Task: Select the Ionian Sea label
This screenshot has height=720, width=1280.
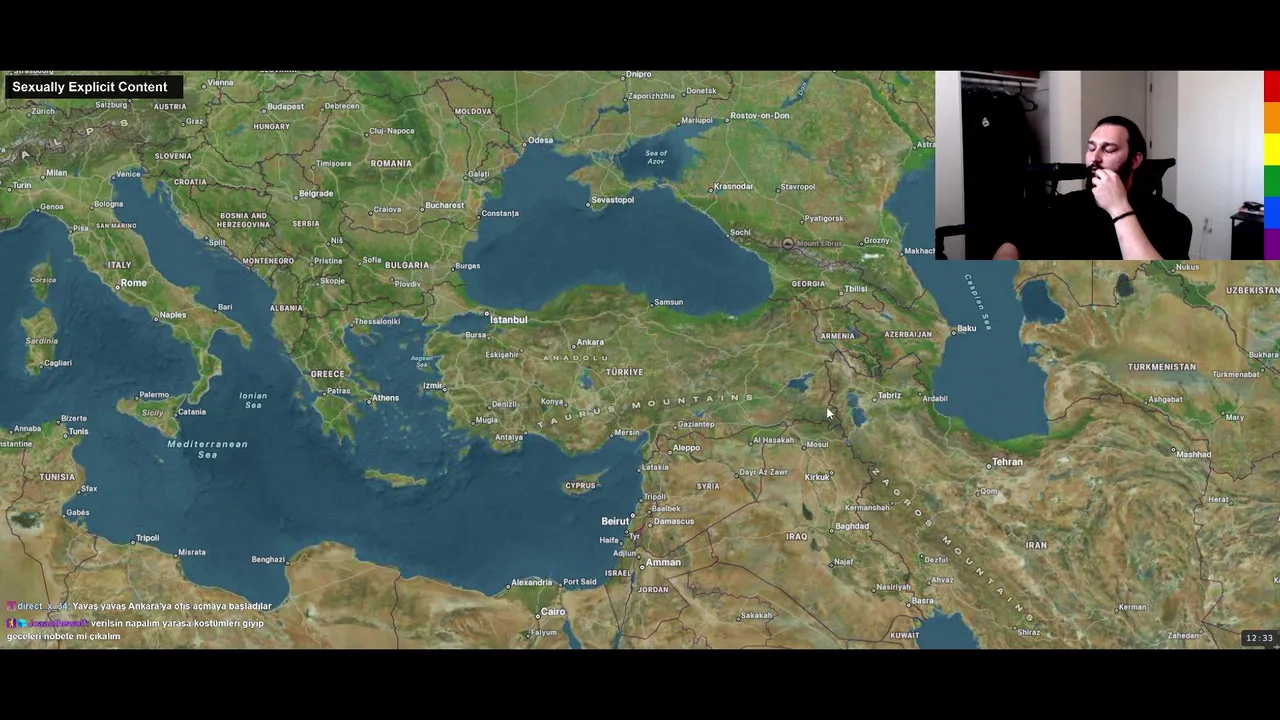Action: [253, 400]
